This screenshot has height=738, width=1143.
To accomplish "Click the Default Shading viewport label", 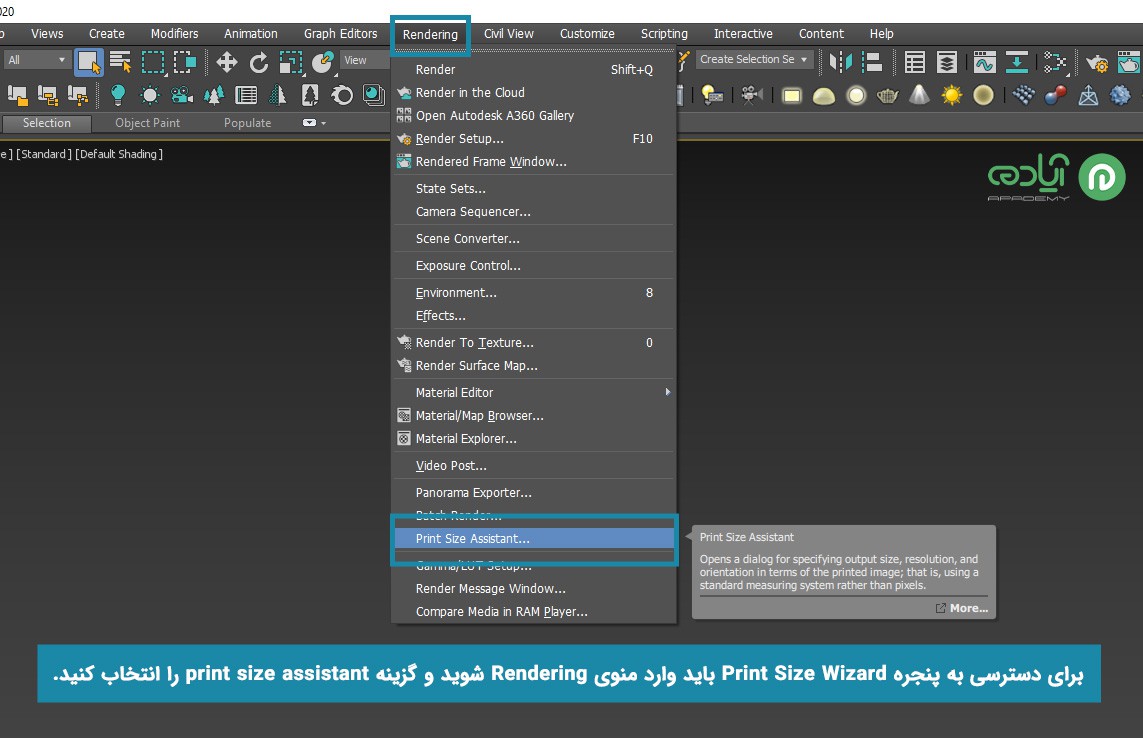I will click(x=119, y=154).
